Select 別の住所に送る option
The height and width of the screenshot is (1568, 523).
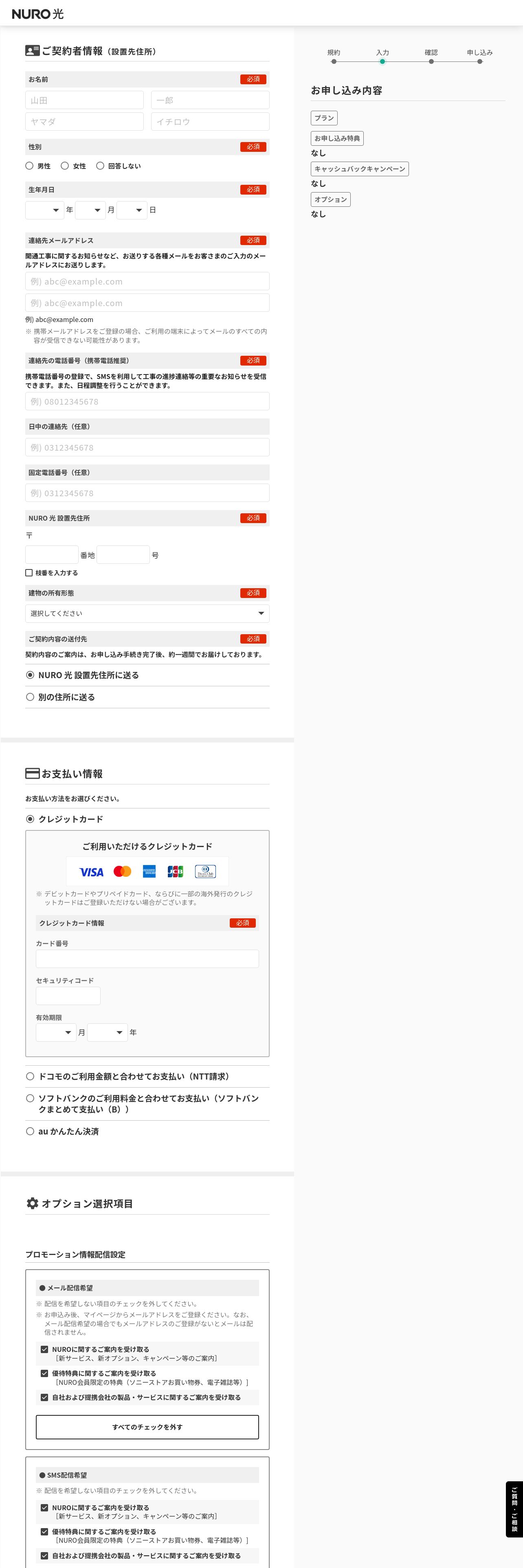30,697
